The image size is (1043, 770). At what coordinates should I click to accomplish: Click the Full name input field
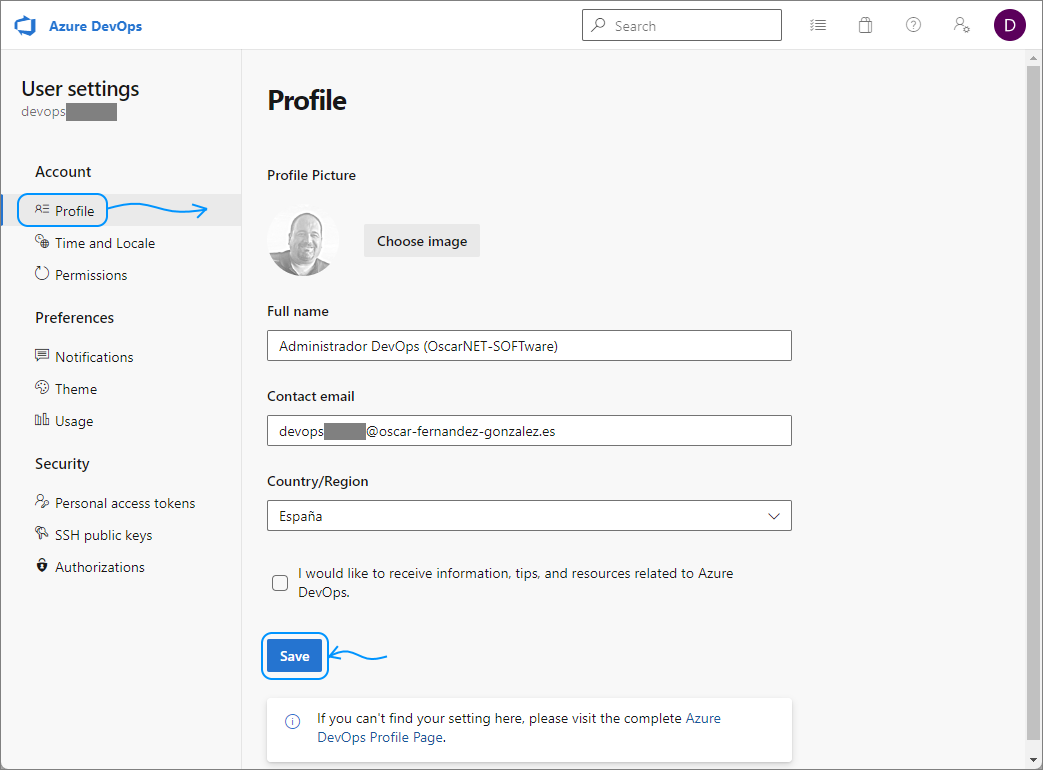click(x=529, y=346)
